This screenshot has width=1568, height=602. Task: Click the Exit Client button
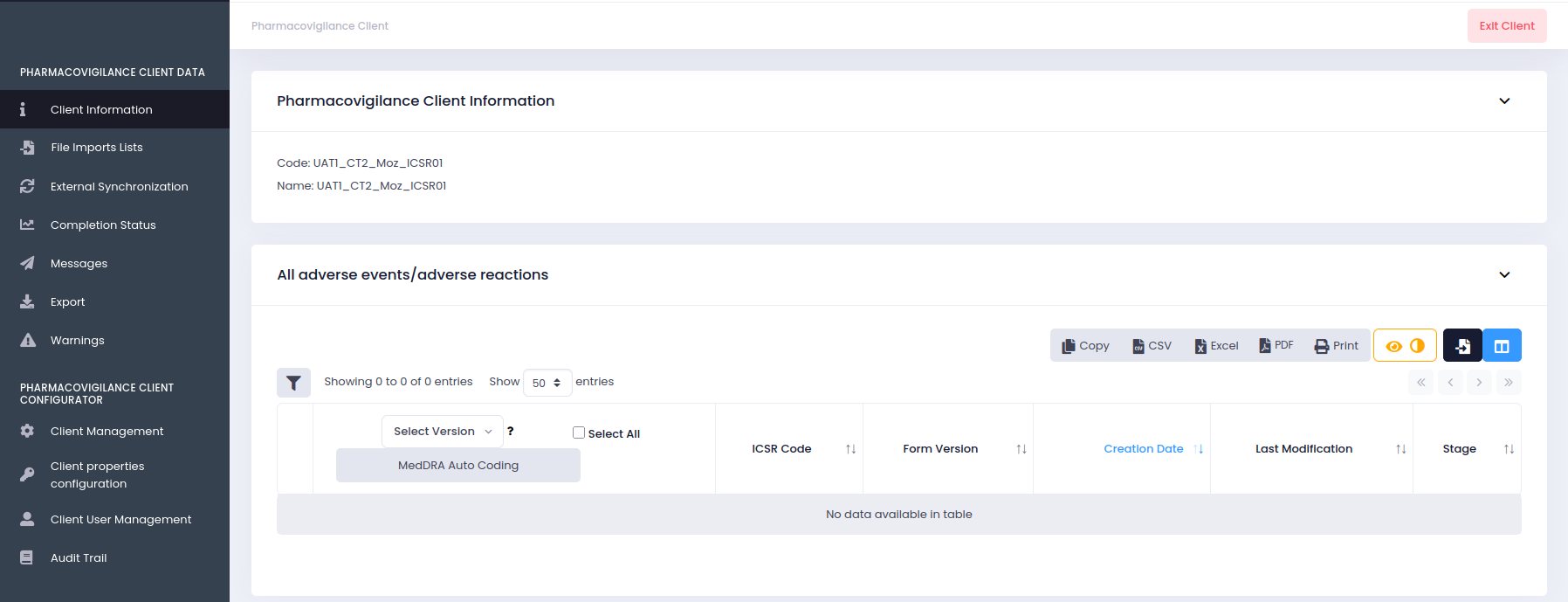[1506, 26]
